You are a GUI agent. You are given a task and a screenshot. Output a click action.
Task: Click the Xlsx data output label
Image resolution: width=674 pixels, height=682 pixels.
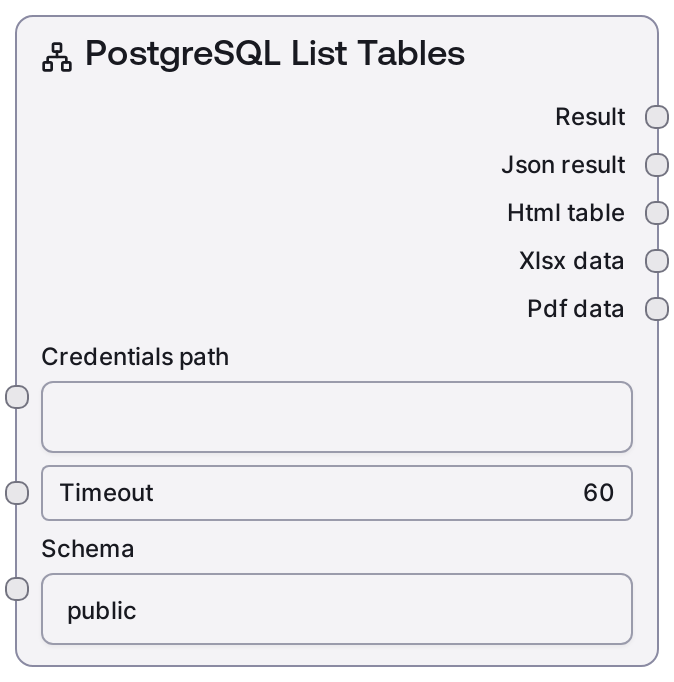pyautogui.click(x=572, y=261)
